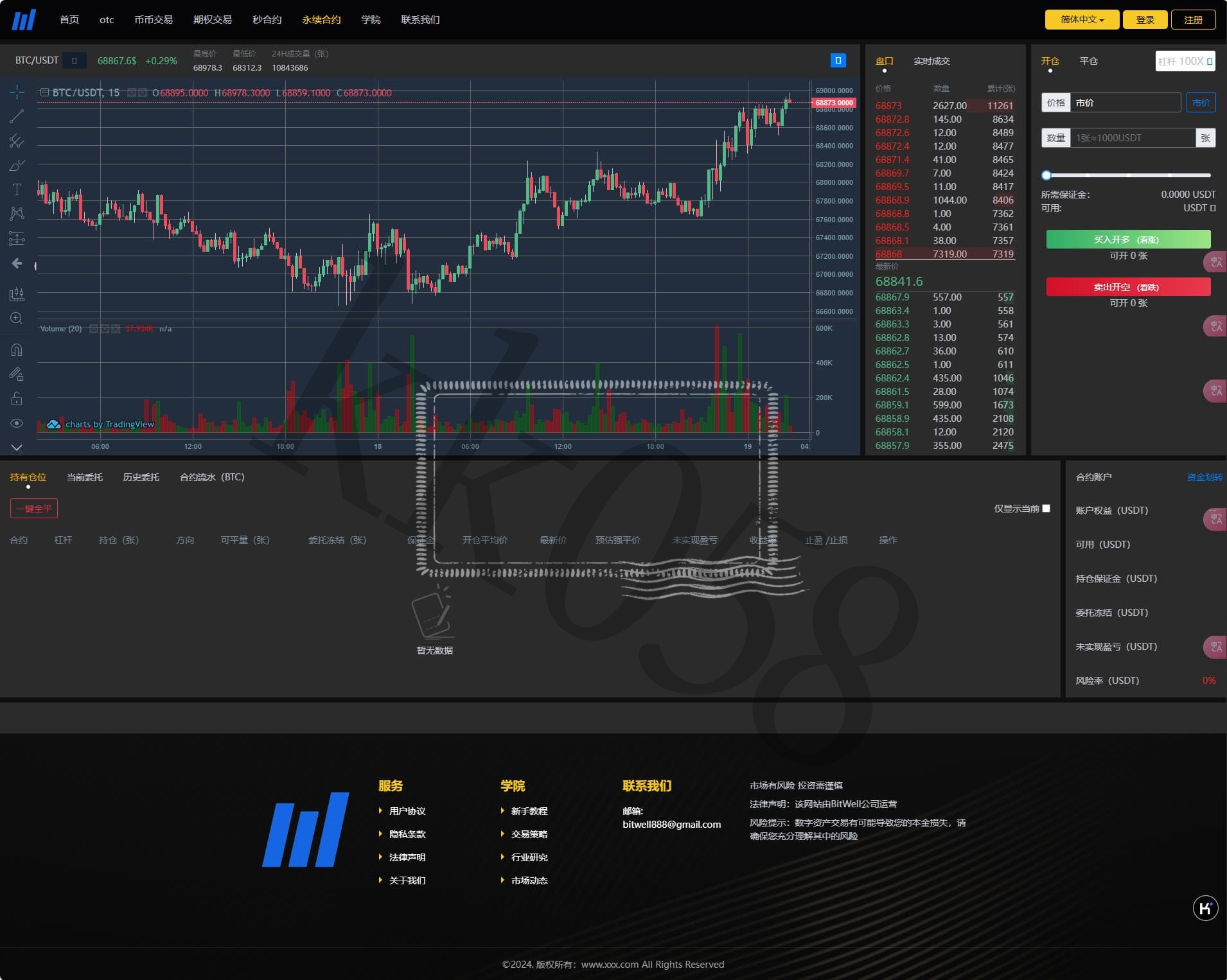Open the 币币交易 nav item

(x=154, y=20)
